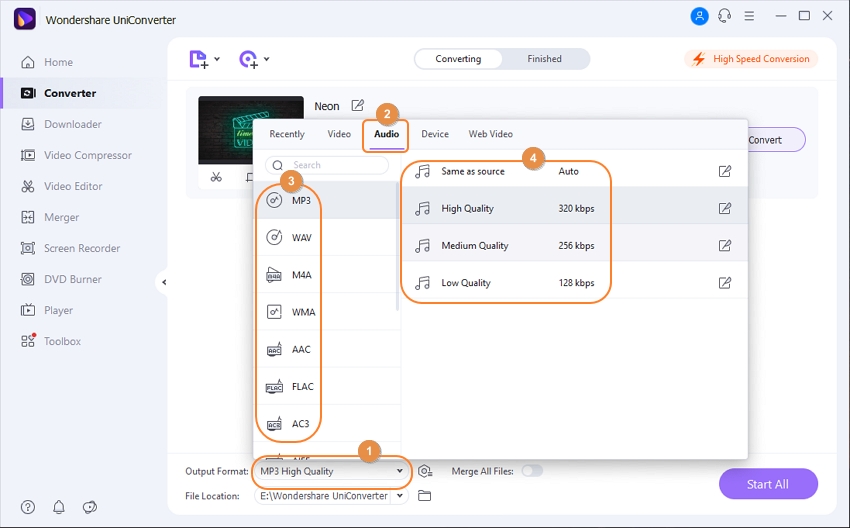Click edit icon for Low Quality preset
This screenshot has height=528, width=850.
pyautogui.click(x=725, y=283)
